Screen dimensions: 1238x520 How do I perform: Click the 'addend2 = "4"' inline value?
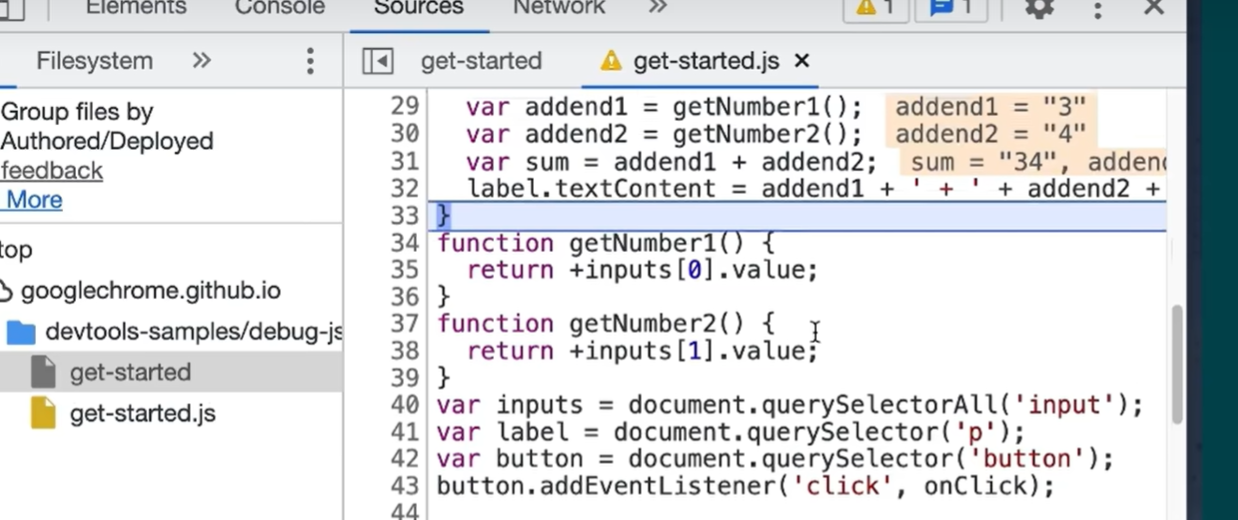990,134
